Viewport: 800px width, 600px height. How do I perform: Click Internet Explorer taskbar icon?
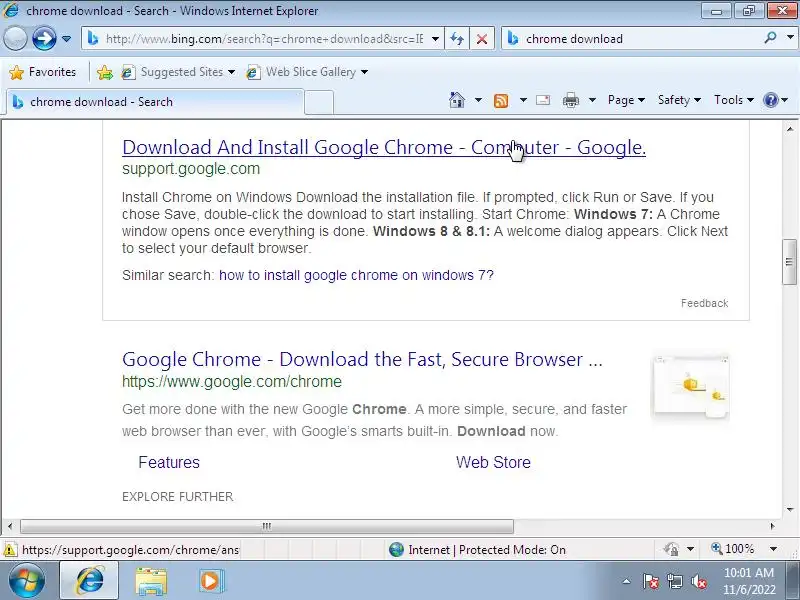tap(89, 581)
